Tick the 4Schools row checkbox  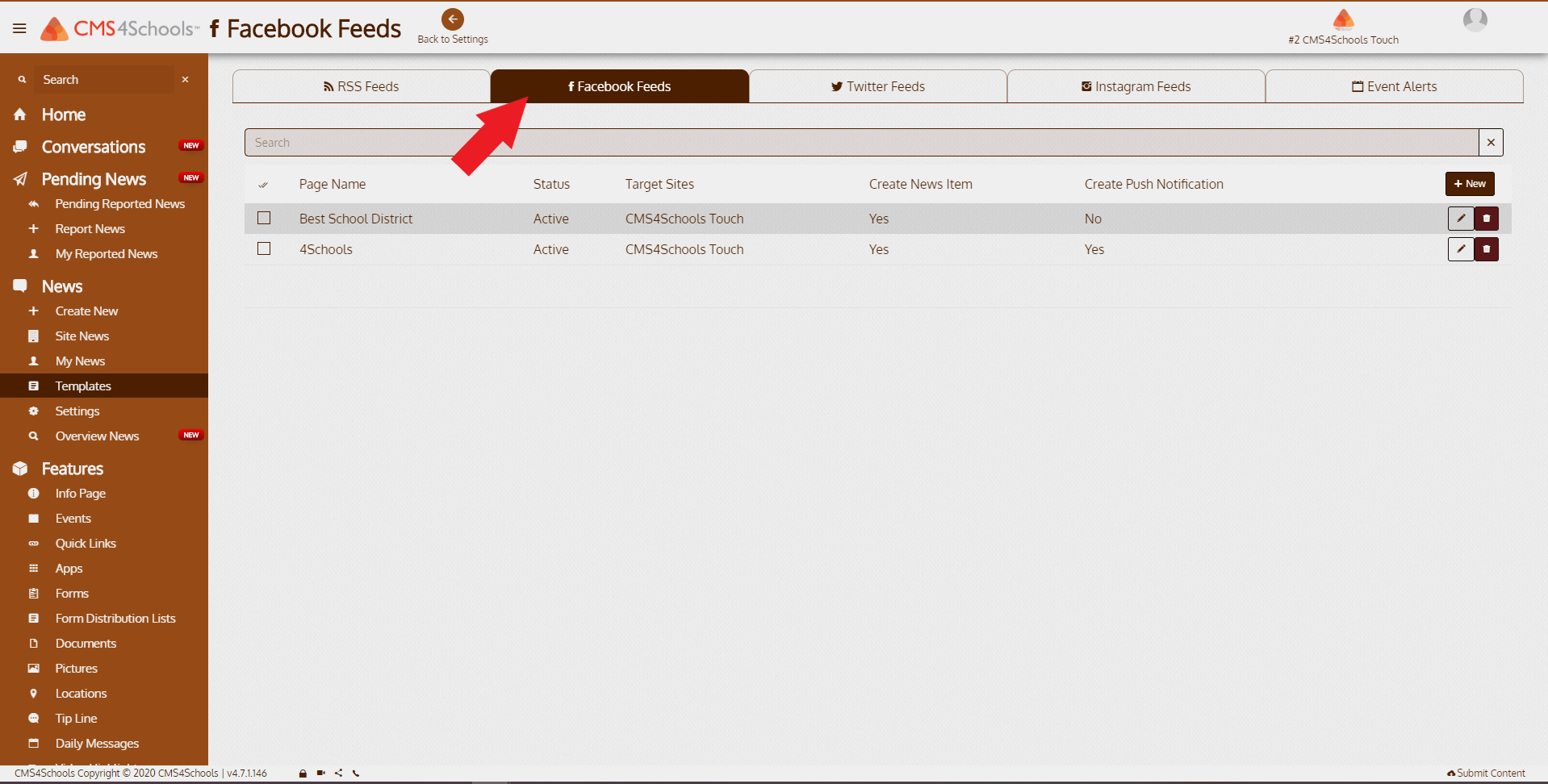pyautogui.click(x=264, y=248)
